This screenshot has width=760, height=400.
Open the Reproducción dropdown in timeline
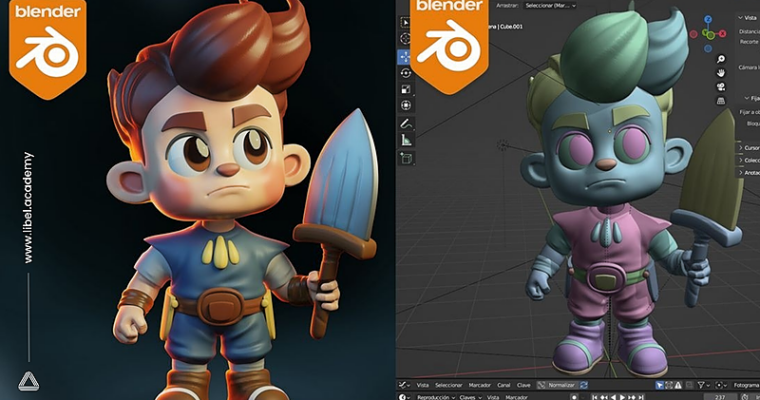pyautogui.click(x=436, y=397)
